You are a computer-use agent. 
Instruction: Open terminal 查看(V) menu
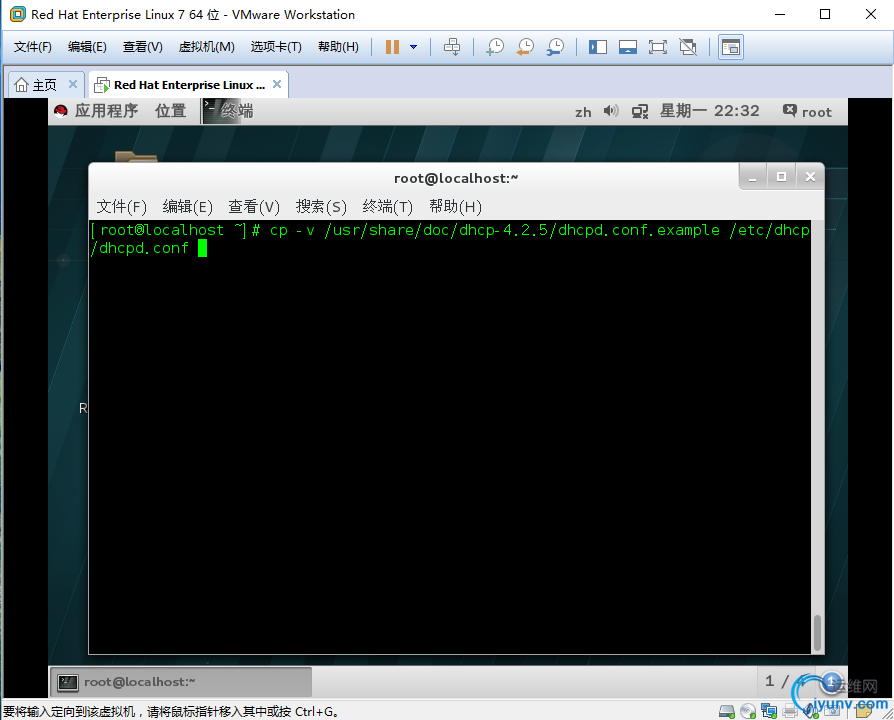pos(254,206)
